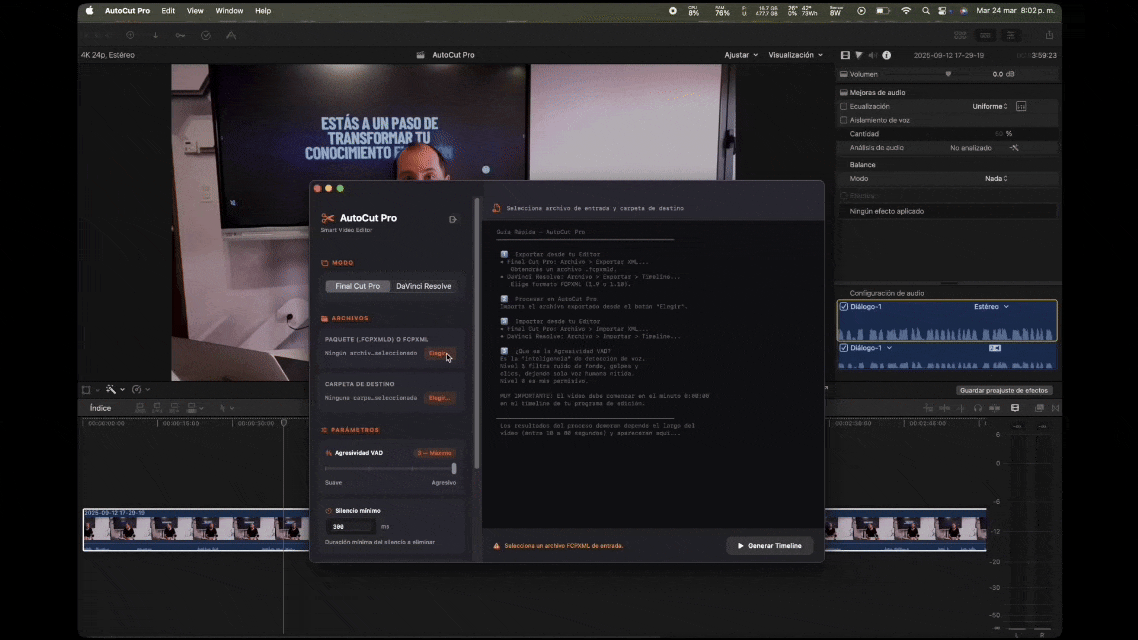Click the Silencio mínimo input field

(350, 527)
